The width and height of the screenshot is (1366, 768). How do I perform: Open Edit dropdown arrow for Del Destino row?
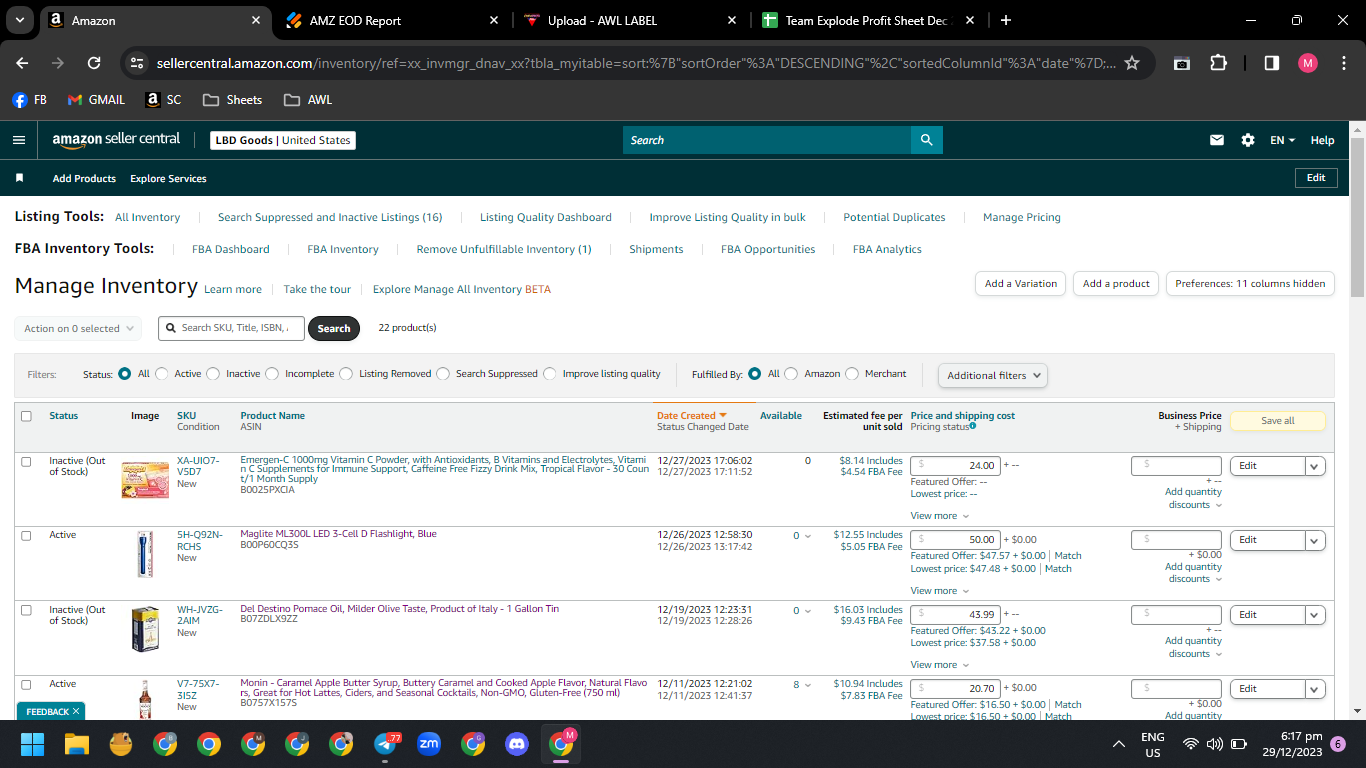click(1315, 615)
